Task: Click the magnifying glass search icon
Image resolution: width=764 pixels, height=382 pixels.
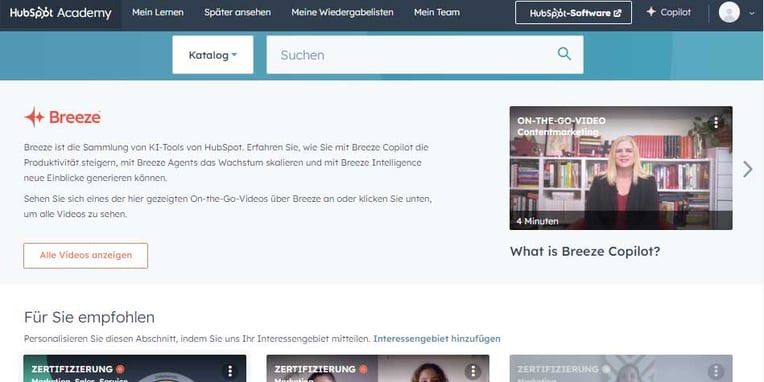Action: point(564,54)
